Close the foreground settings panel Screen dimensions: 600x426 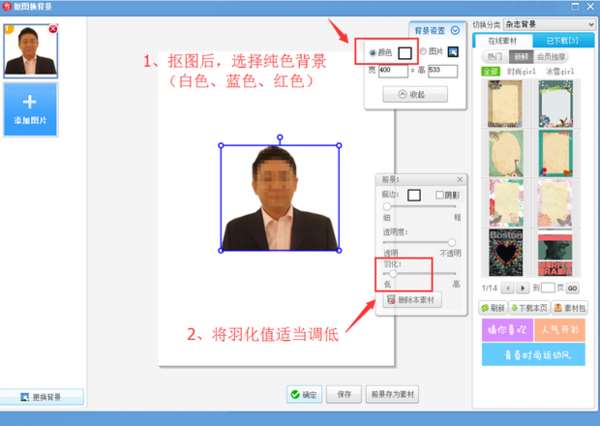tap(460, 179)
